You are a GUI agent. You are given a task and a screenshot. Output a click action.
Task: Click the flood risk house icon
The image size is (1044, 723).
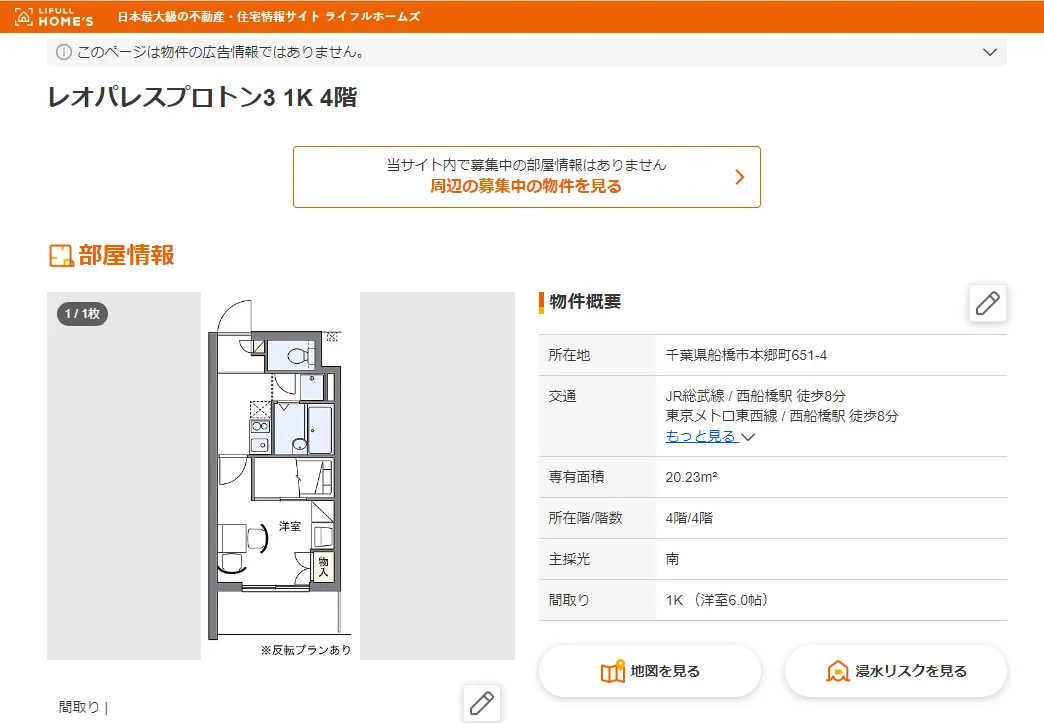click(x=837, y=672)
